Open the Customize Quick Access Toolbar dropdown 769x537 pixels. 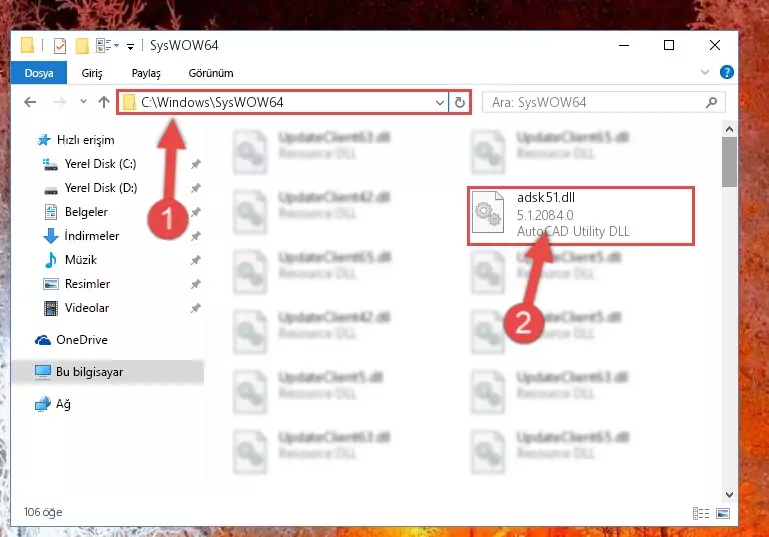(x=130, y=47)
